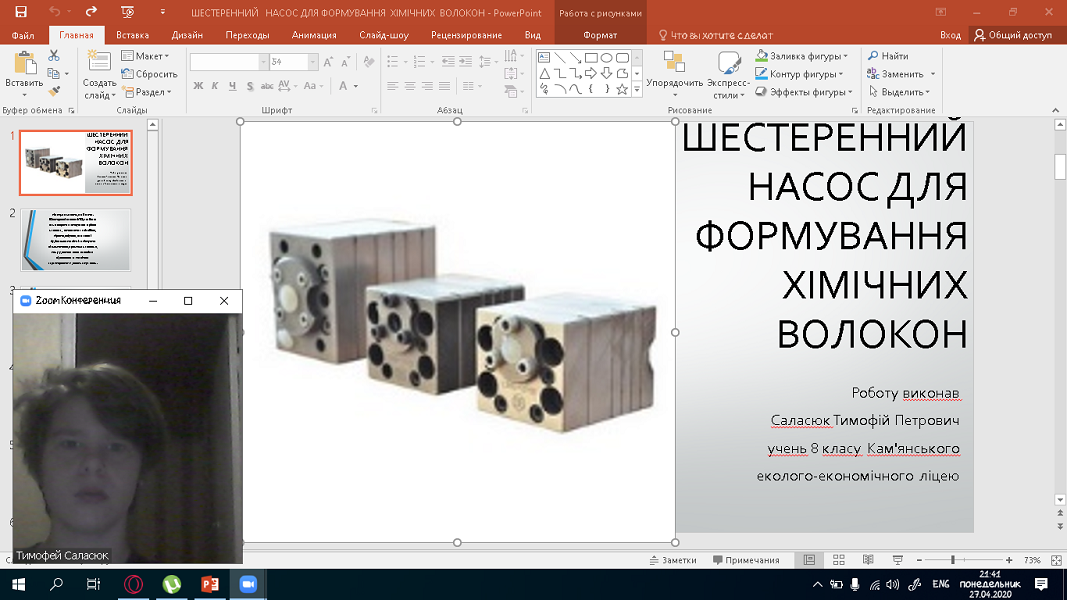Open the font name combo box arrow
Image resolution: width=1067 pixels, height=600 pixels.
point(263,62)
